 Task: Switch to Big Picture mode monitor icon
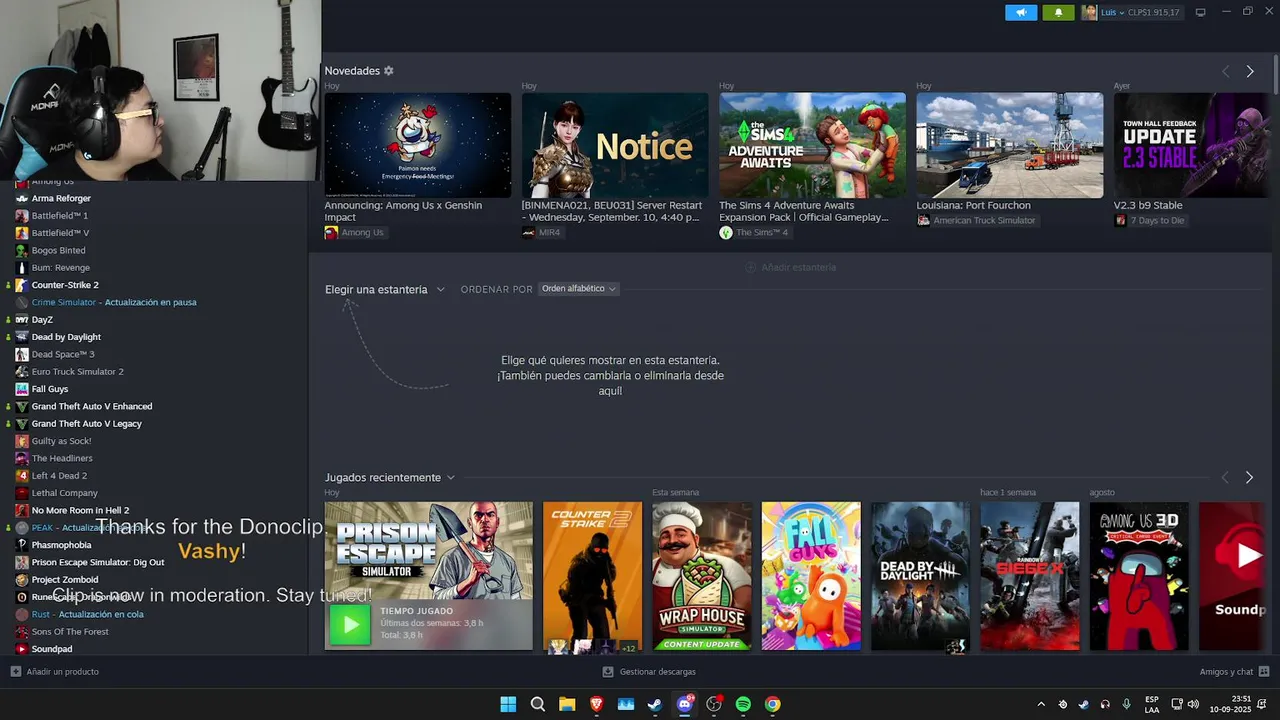pos(1200,12)
